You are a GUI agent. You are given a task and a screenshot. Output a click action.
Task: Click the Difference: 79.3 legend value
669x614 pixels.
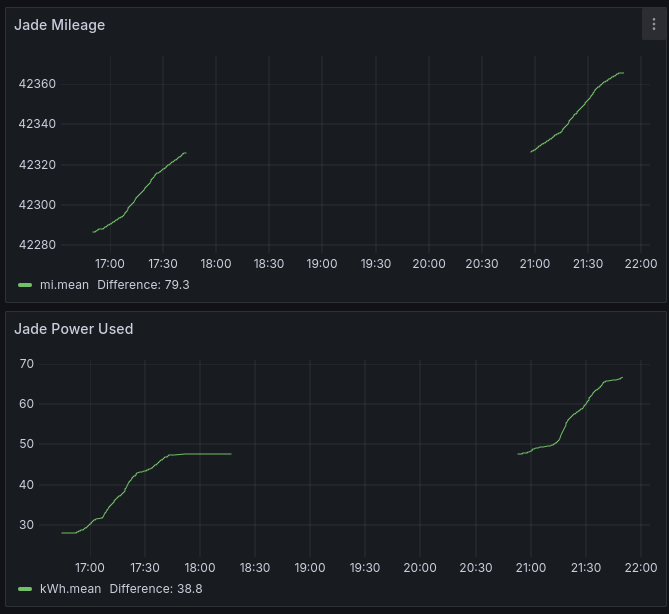coord(143,285)
